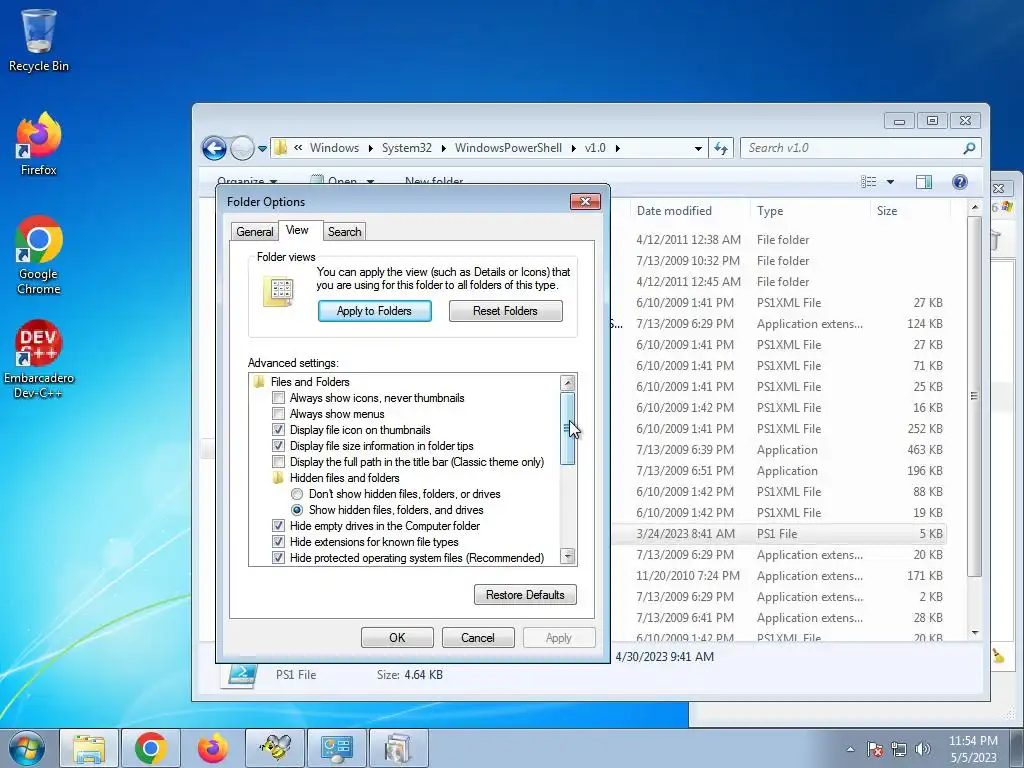This screenshot has height=768, width=1024.
Task: Expand the v1.0 breadcrumb arrow
Action: pyautogui.click(x=617, y=148)
